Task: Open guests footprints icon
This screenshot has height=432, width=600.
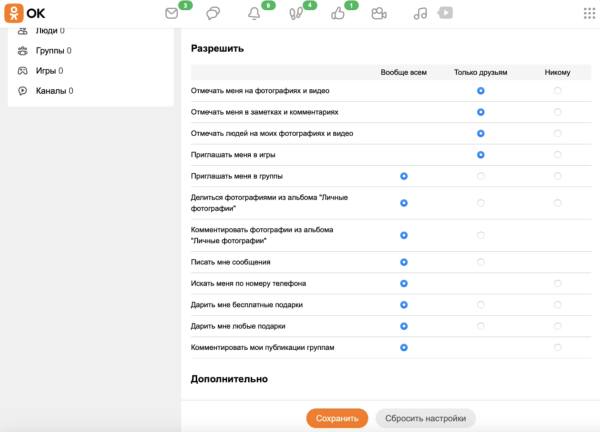Action: click(296, 14)
